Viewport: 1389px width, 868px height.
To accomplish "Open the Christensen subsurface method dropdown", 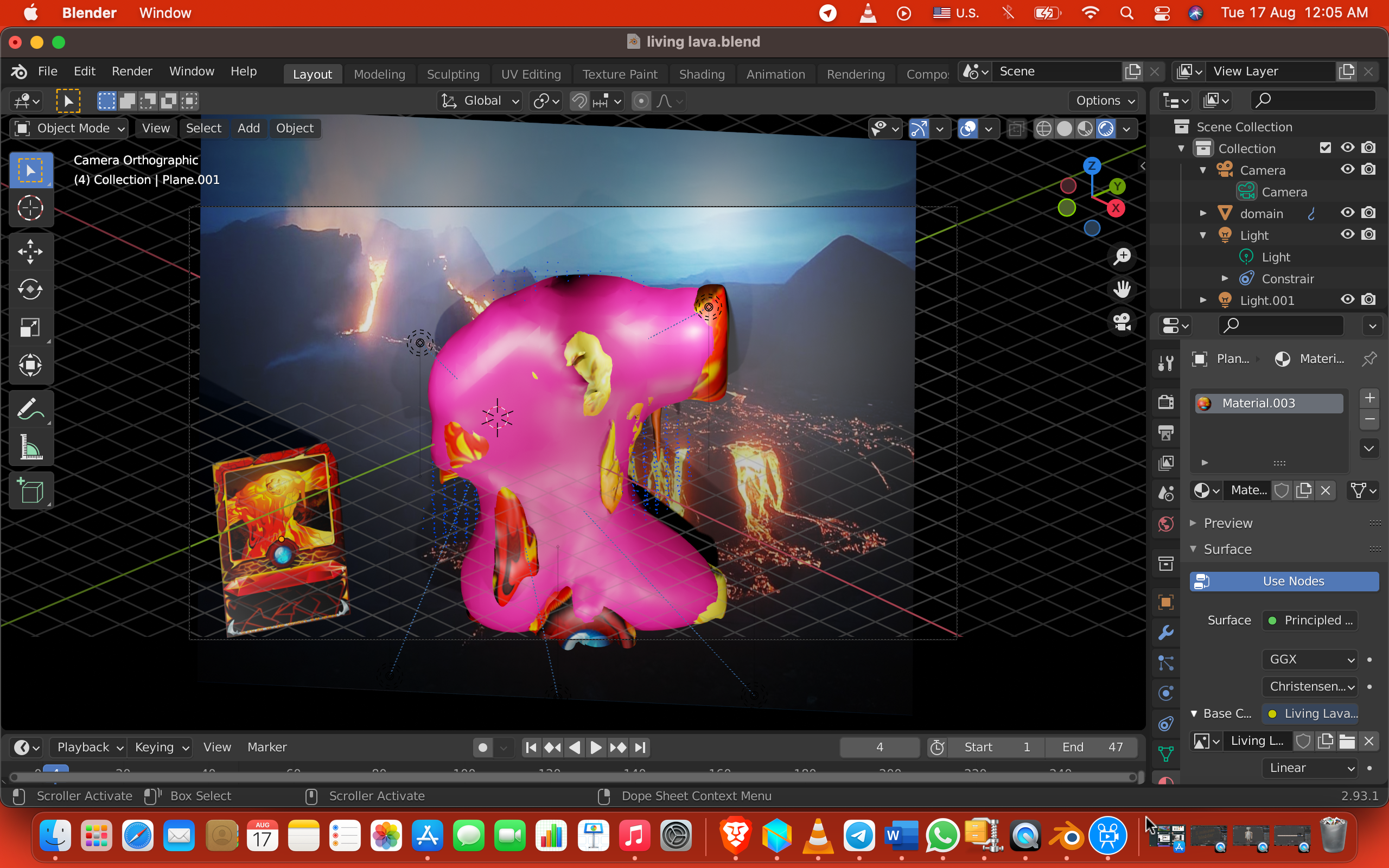I will [1310, 686].
